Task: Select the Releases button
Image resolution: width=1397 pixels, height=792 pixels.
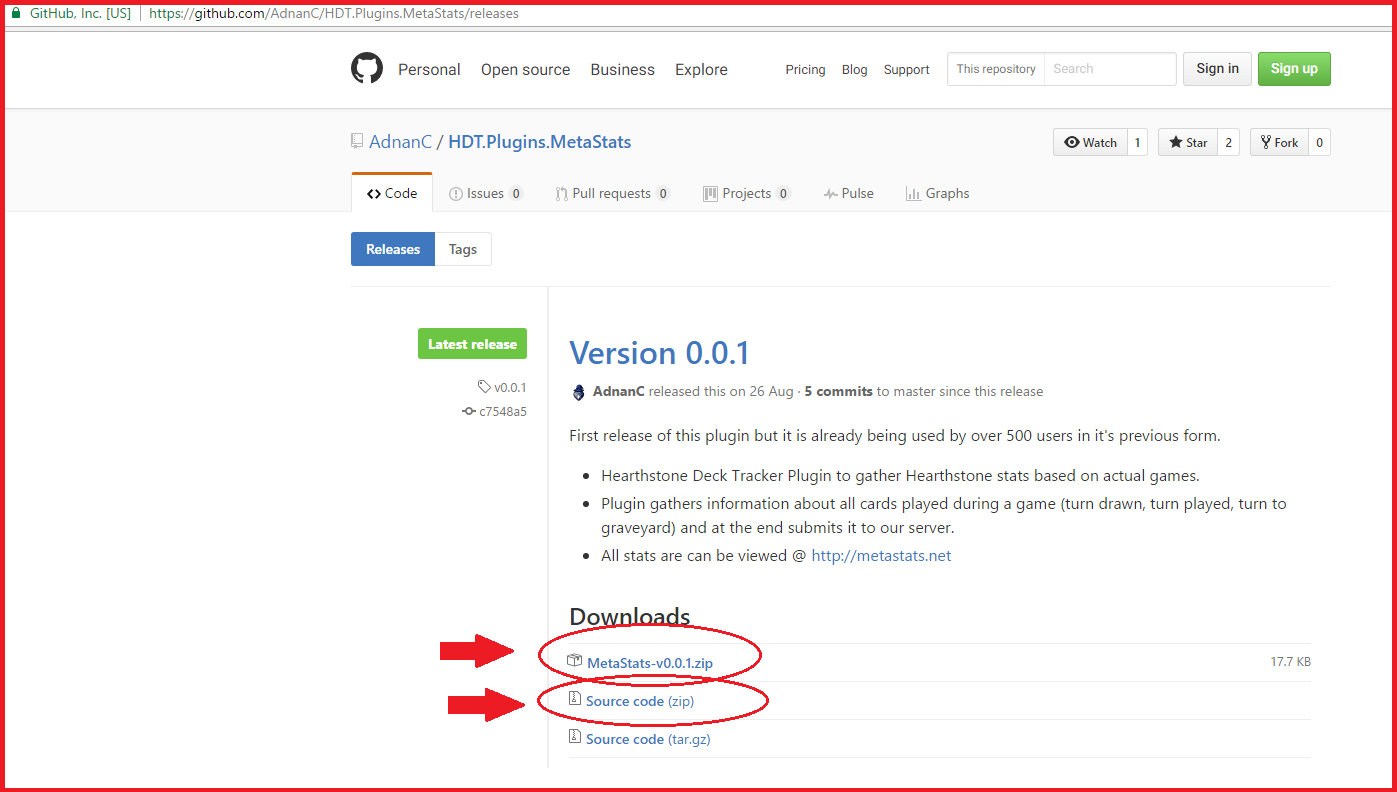Action: point(393,249)
